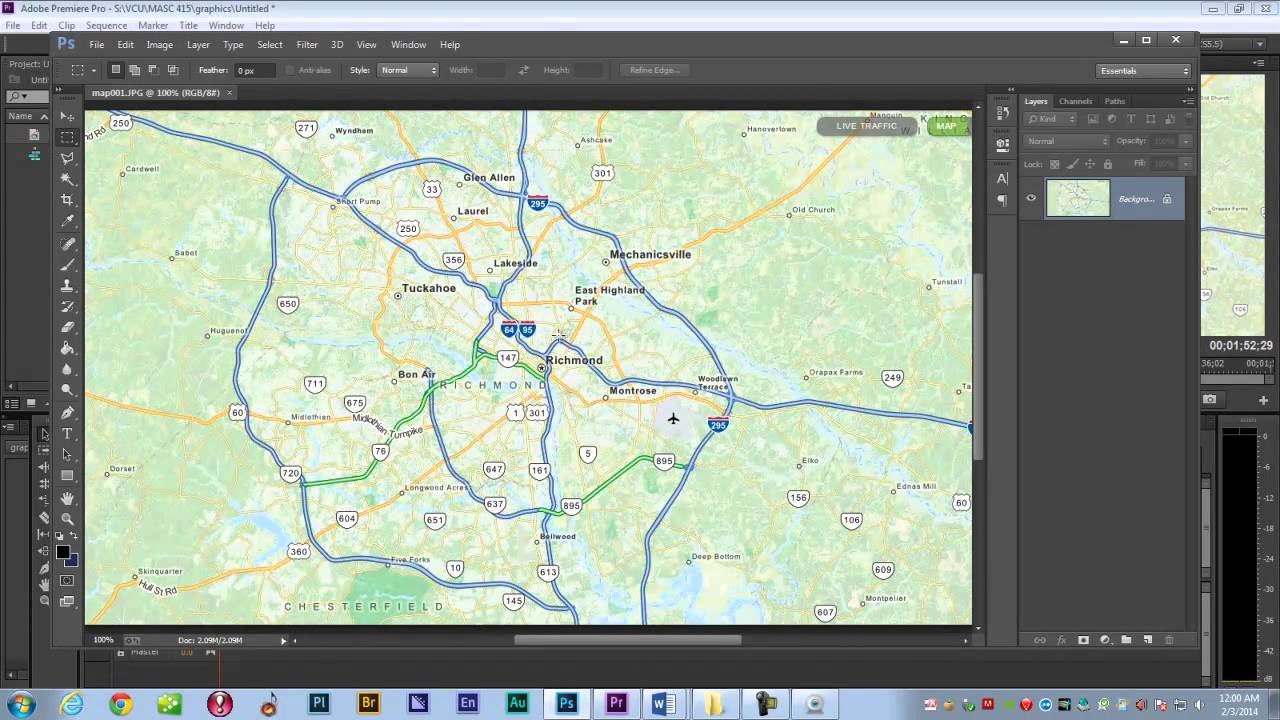Click Delete layer trash icon
This screenshot has width=1280, height=720.
1169,640
